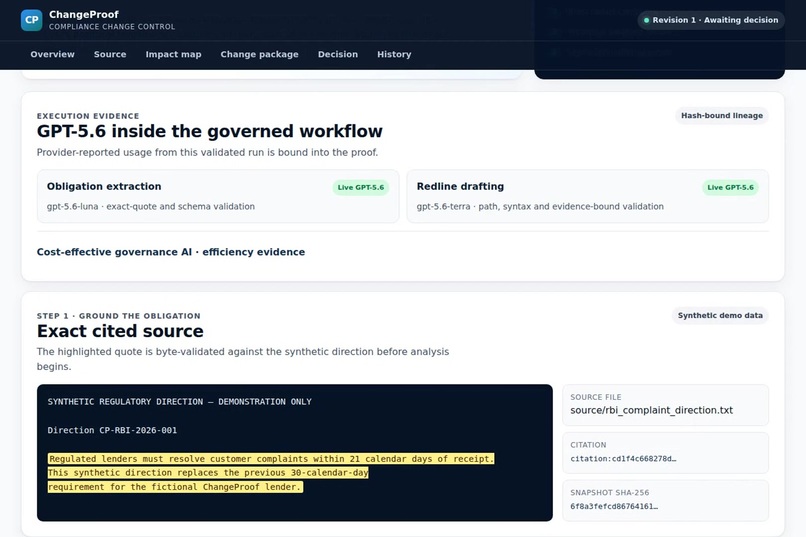Image resolution: width=806 pixels, height=537 pixels.
Task: Click the gpt-5.6-terra model description text
Action: 540,207
